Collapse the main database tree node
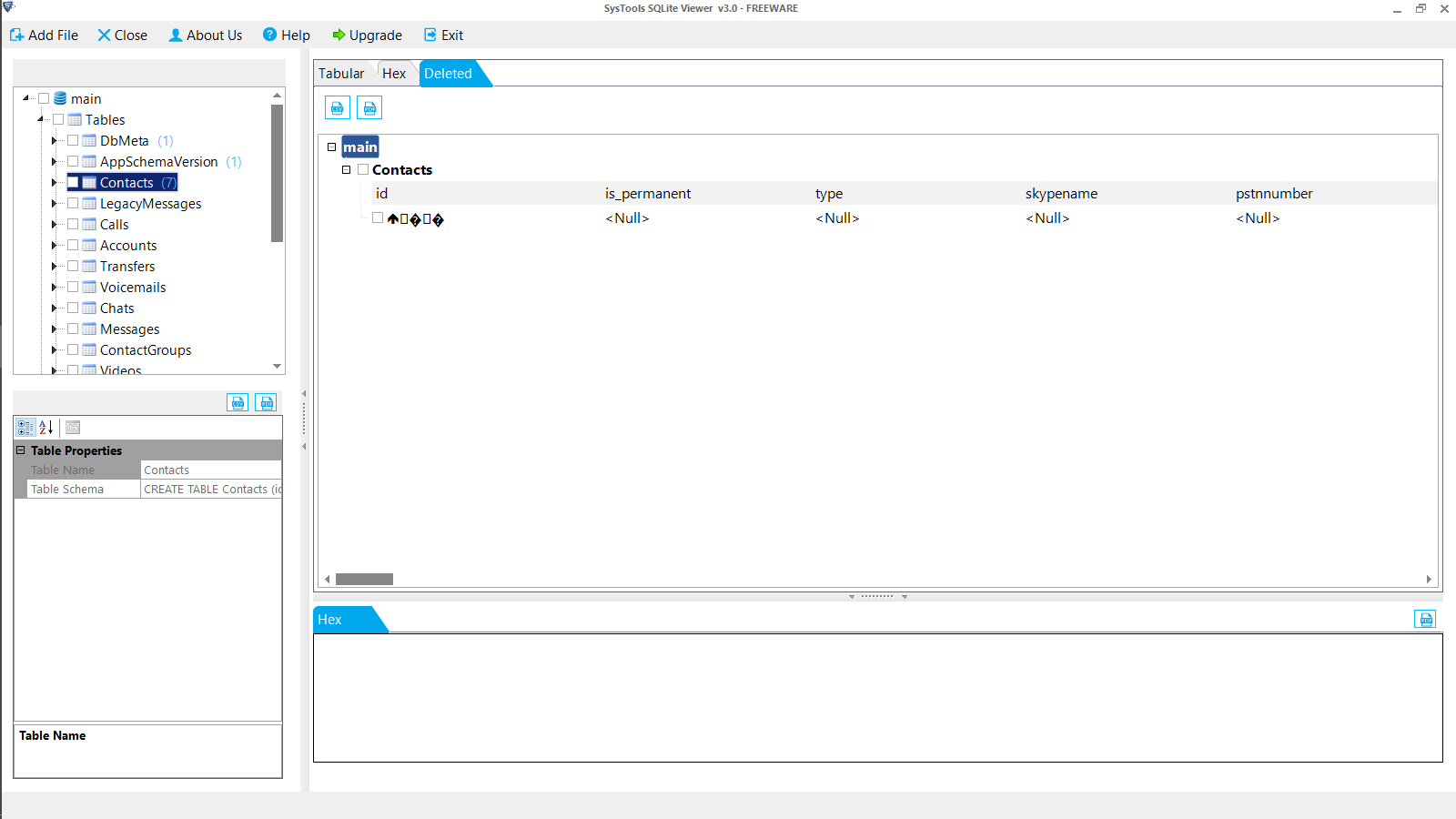Viewport: 1456px width, 819px height. (26, 98)
